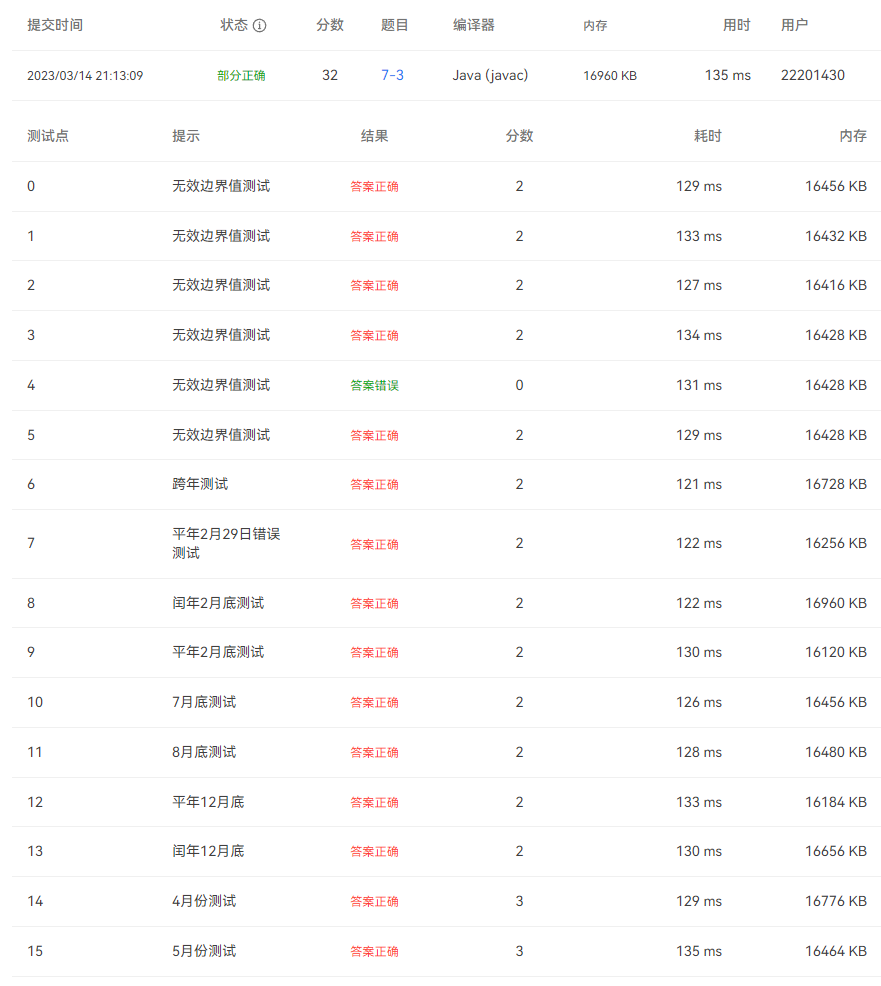Click the 闰年2月底测试 hint
Screen dimensions: 881x986
[x=218, y=603]
